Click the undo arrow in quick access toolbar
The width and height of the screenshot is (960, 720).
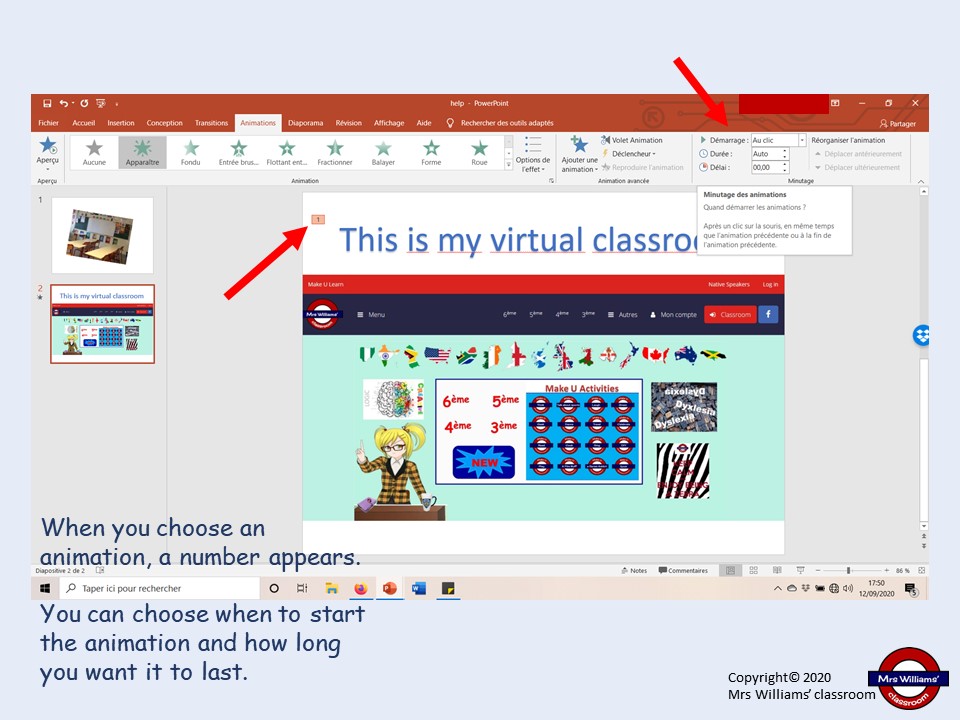[x=64, y=103]
